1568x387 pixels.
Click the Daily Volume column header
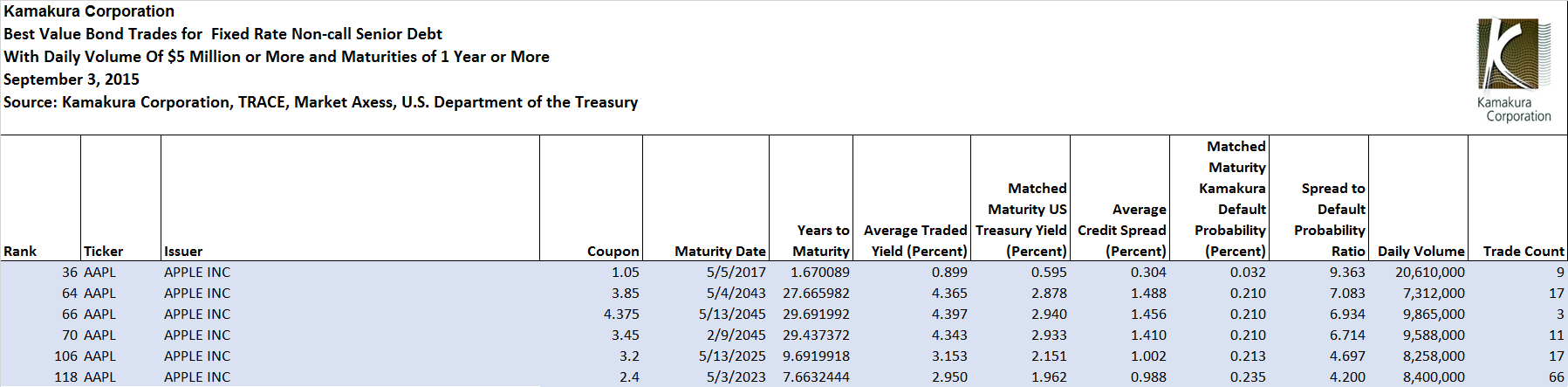point(1421,252)
